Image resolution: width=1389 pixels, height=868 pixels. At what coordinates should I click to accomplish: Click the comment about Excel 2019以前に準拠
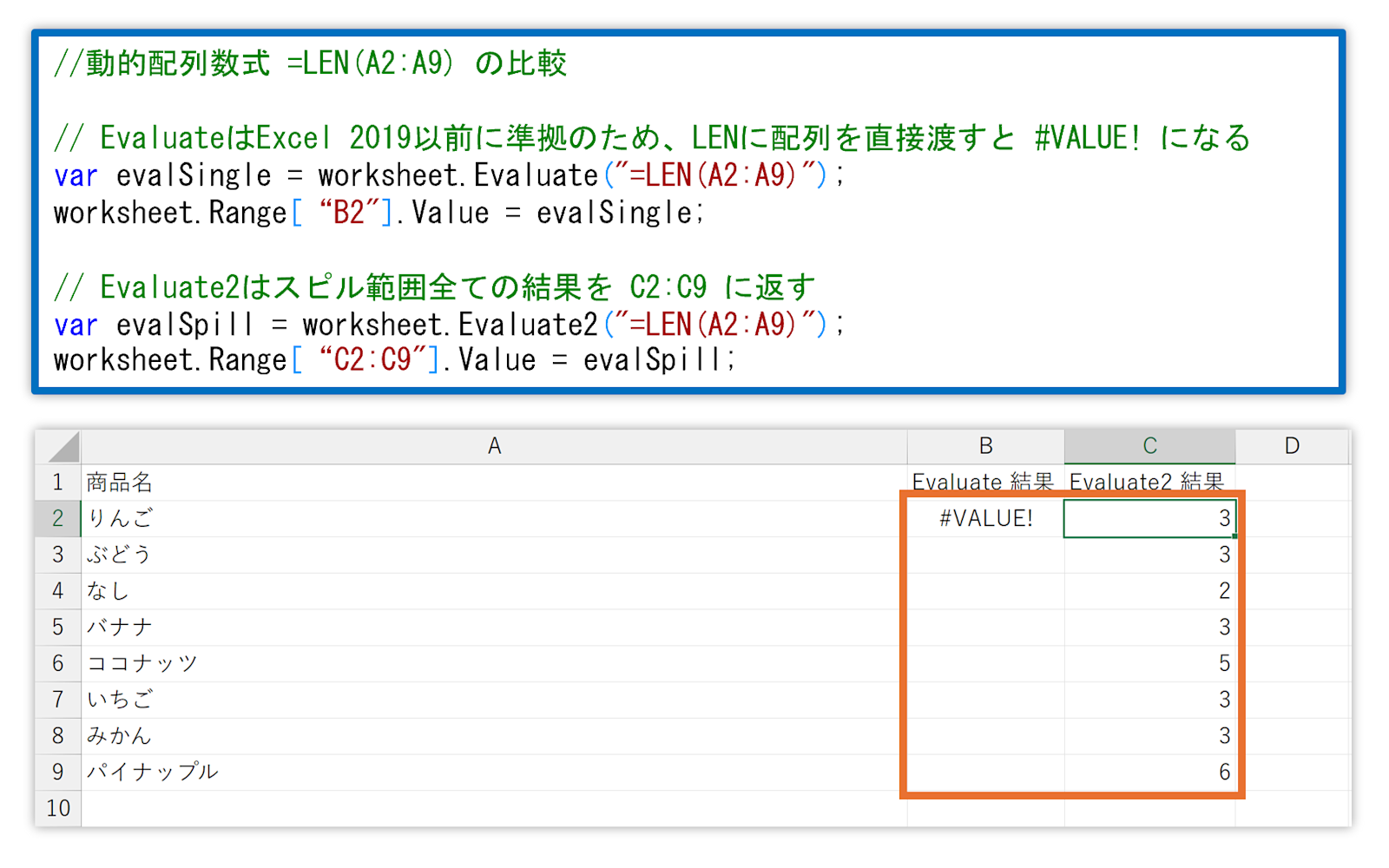click(652, 138)
